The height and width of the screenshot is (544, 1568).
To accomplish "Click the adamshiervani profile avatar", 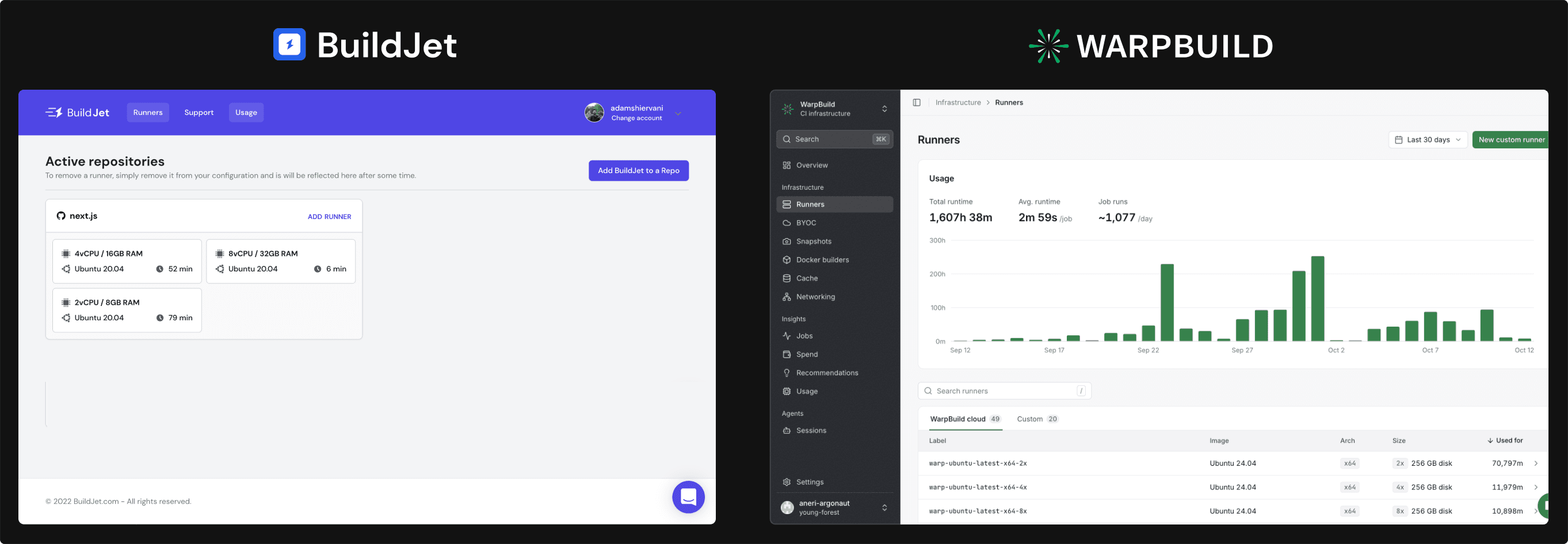I will [594, 113].
